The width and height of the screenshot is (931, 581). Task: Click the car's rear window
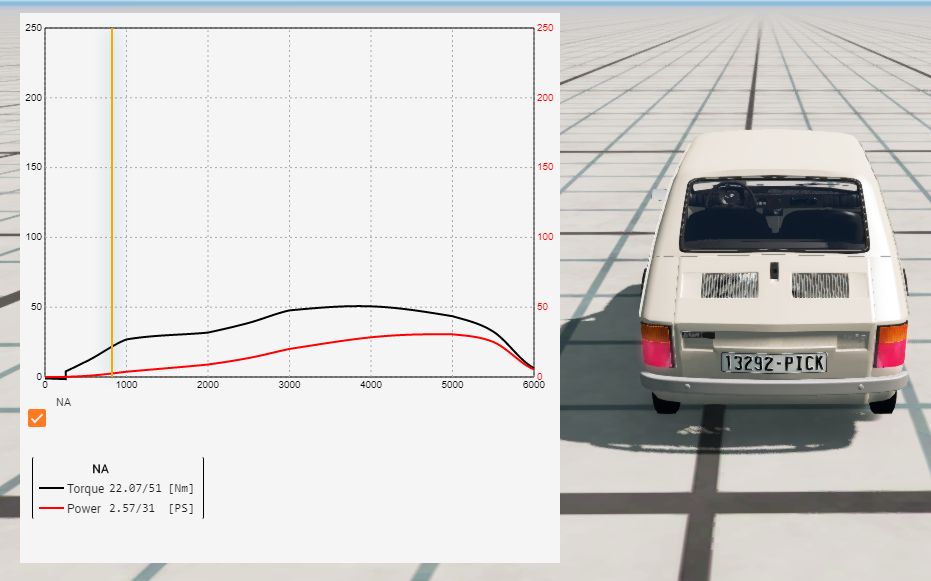click(x=774, y=216)
